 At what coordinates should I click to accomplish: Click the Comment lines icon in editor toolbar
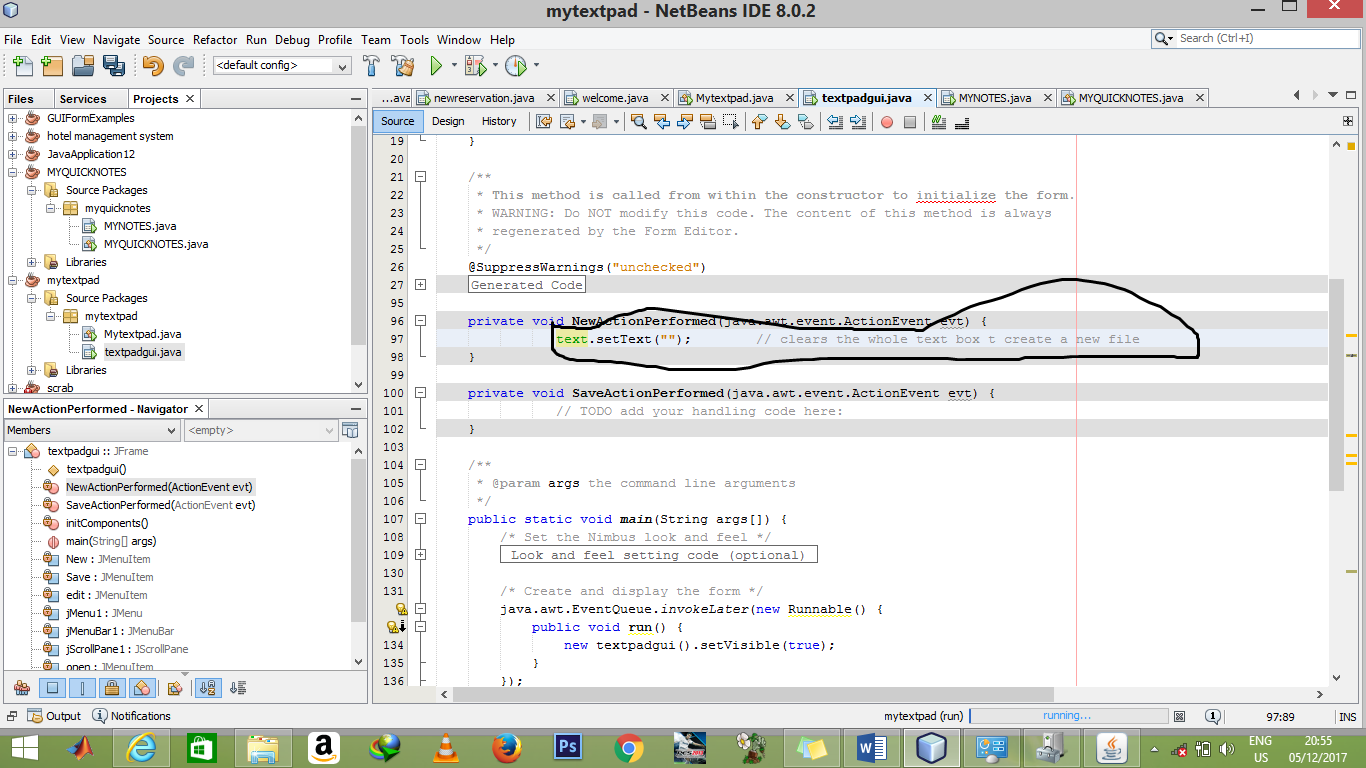pyautogui.click(x=938, y=122)
